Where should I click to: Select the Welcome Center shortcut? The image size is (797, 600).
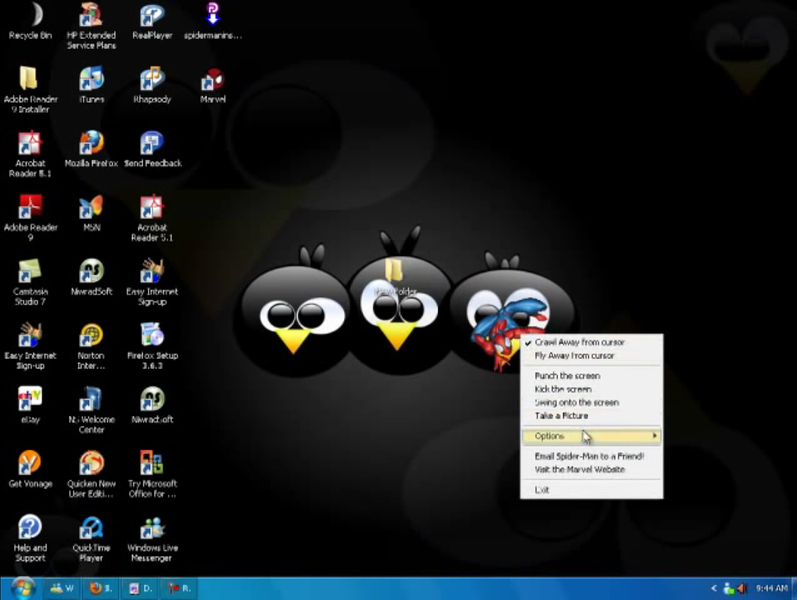pyautogui.click(x=91, y=409)
